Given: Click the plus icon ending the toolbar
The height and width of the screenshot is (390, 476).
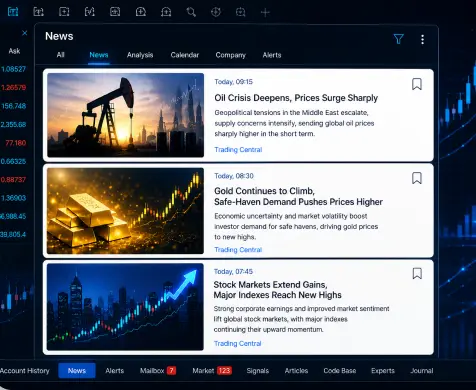Looking at the screenshot, I should click(265, 13).
